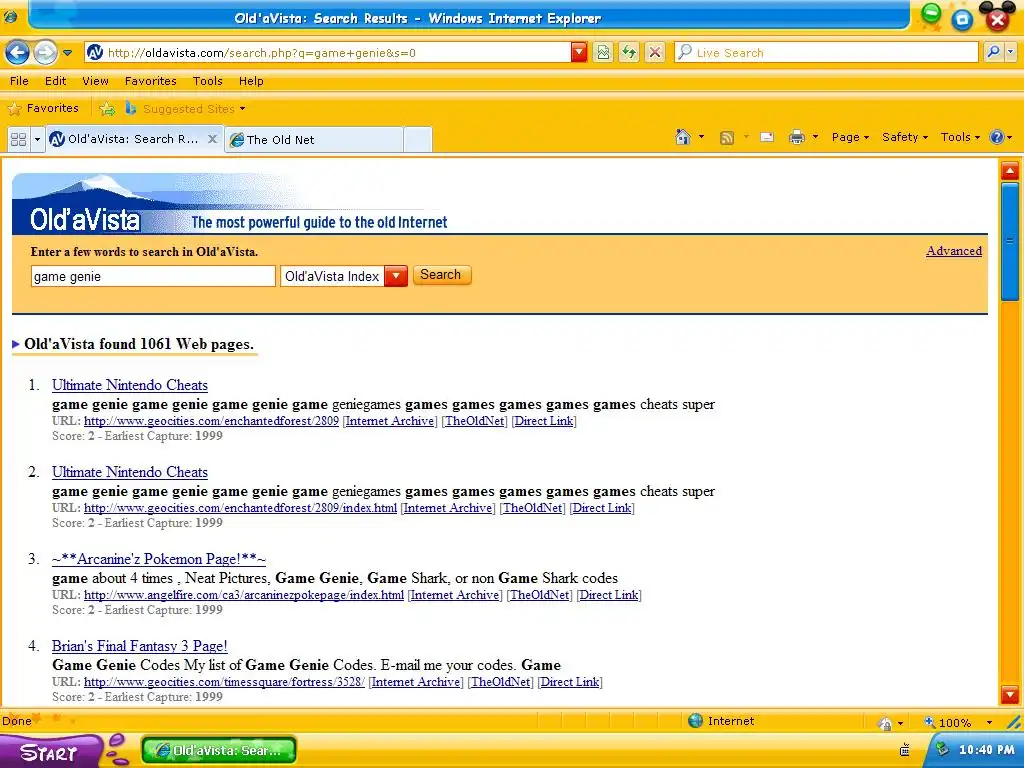1024x768 pixels.
Task: Add to Favorites bar icon
Action: (106, 108)
